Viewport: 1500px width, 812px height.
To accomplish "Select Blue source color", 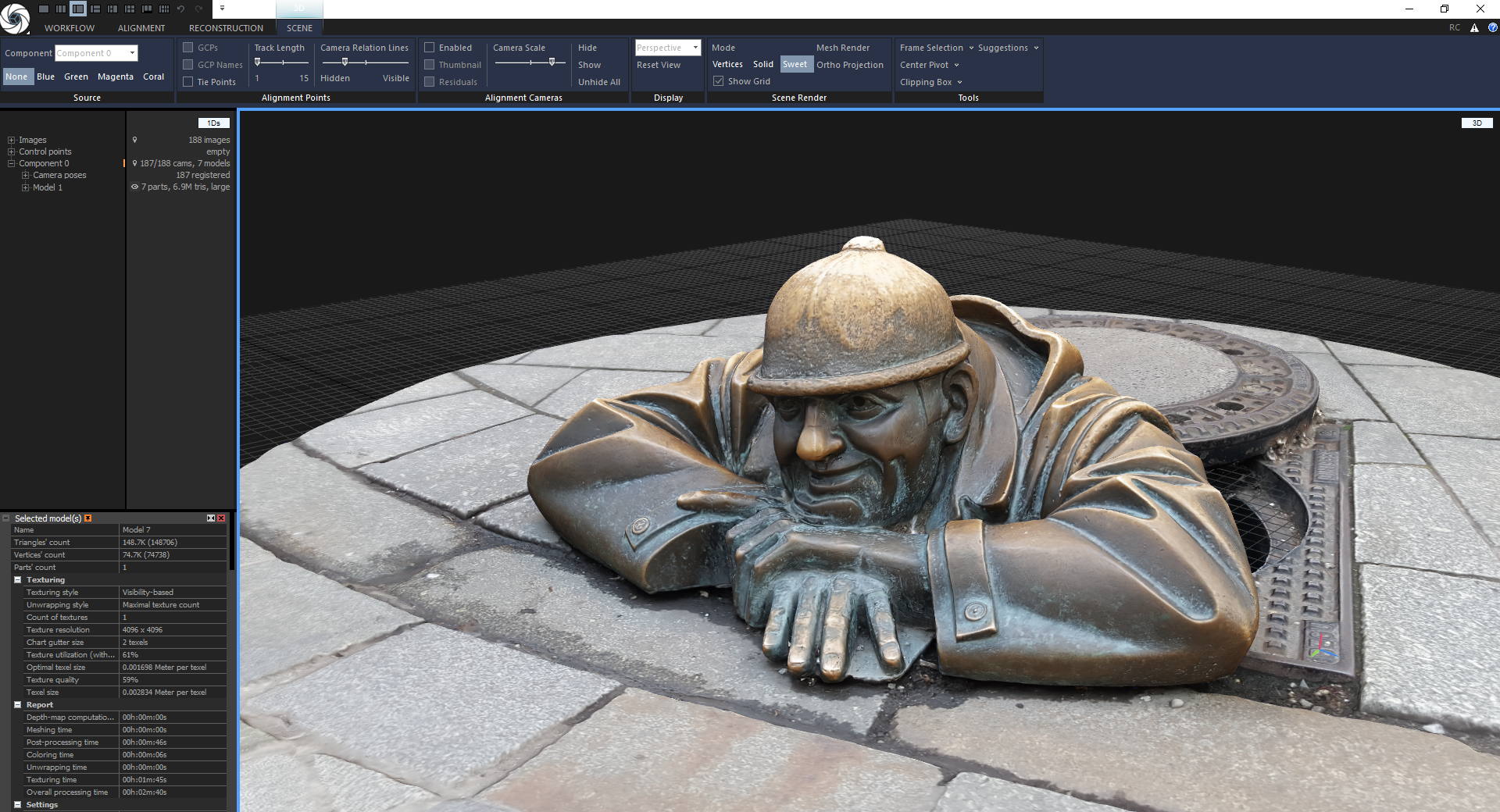I will [x=46, y=77].
